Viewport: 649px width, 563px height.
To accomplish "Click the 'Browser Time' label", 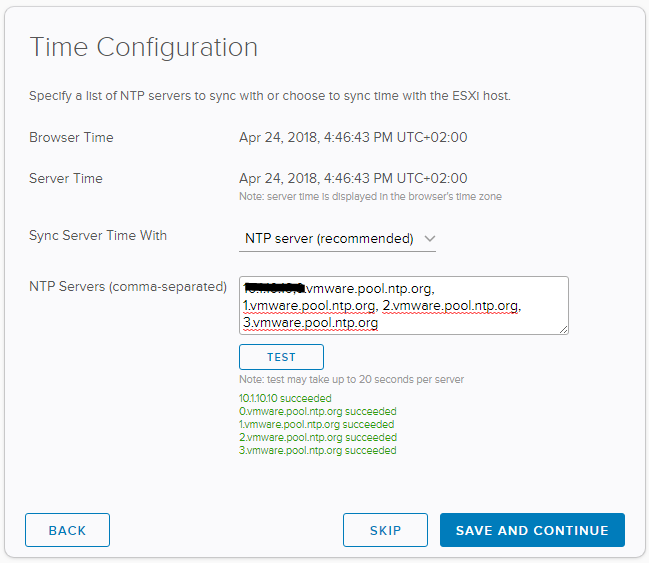I will (x=71, y=137).
